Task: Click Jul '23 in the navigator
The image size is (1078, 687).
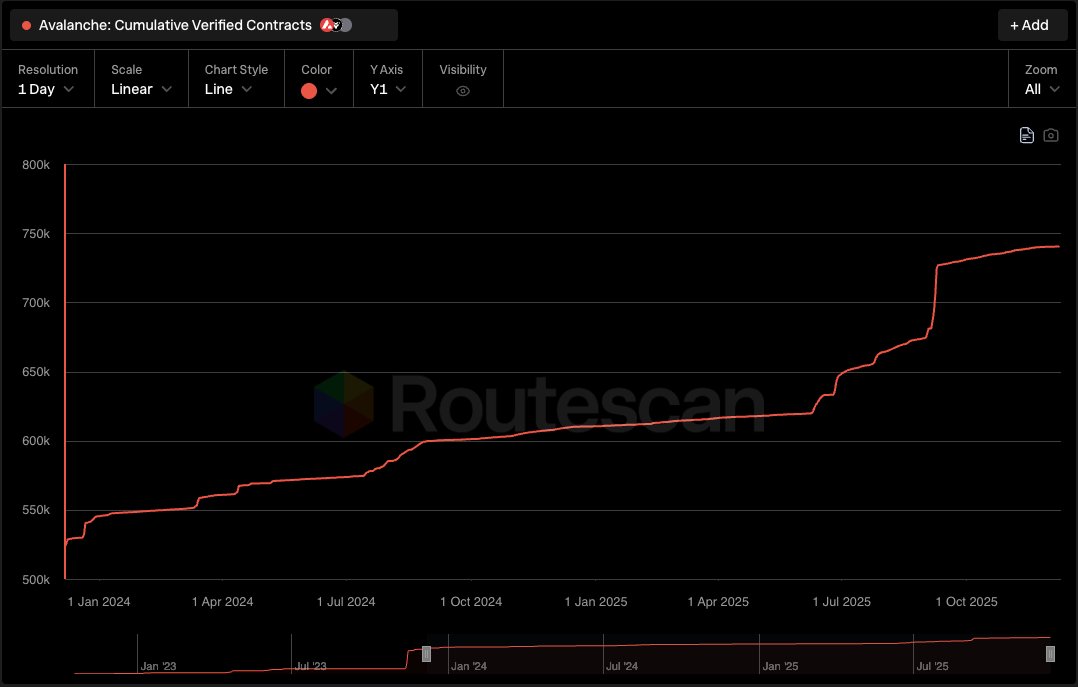Action: coord(311,666)
